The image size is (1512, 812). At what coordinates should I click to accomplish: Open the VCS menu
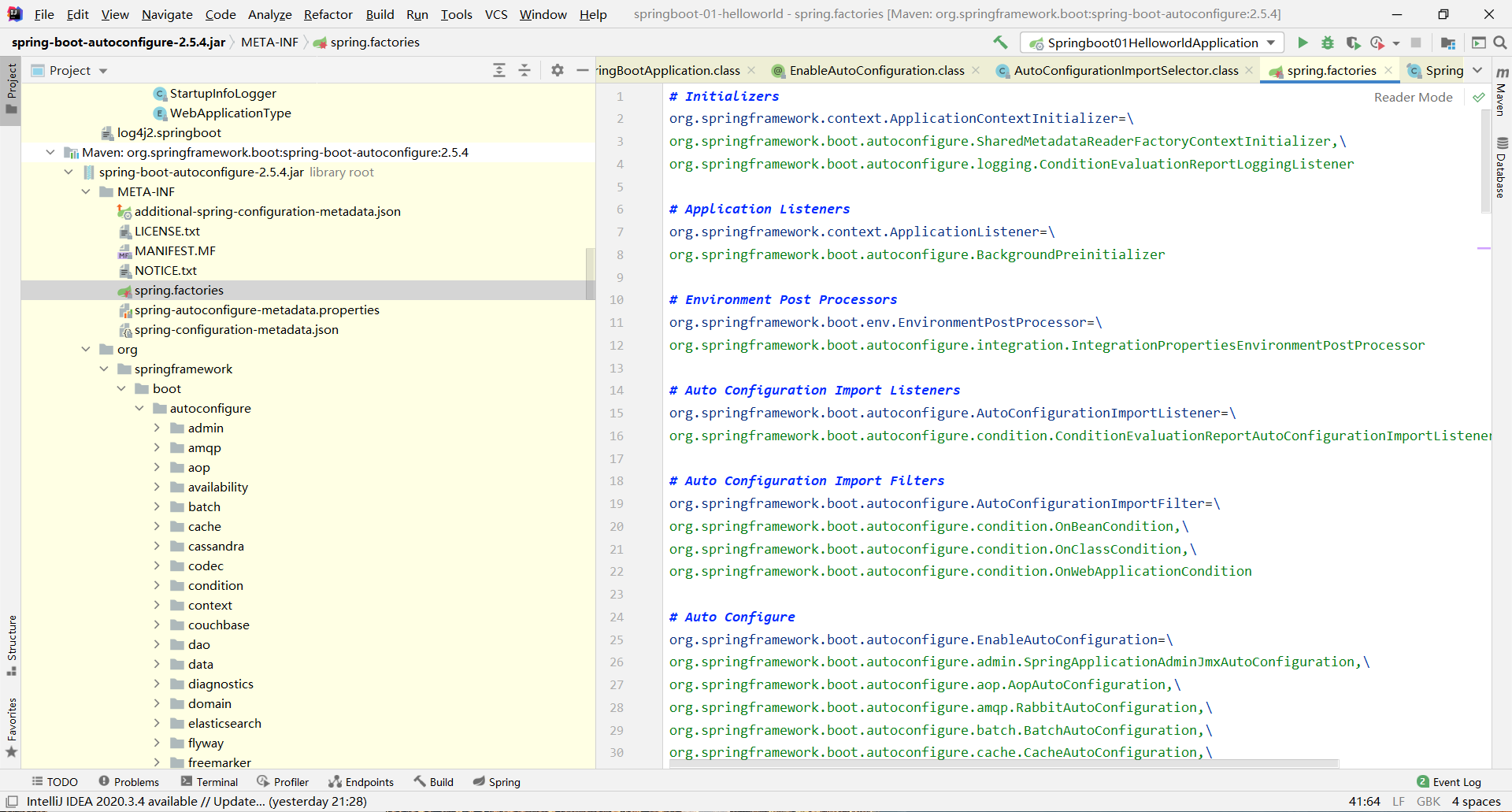(496, 14)
